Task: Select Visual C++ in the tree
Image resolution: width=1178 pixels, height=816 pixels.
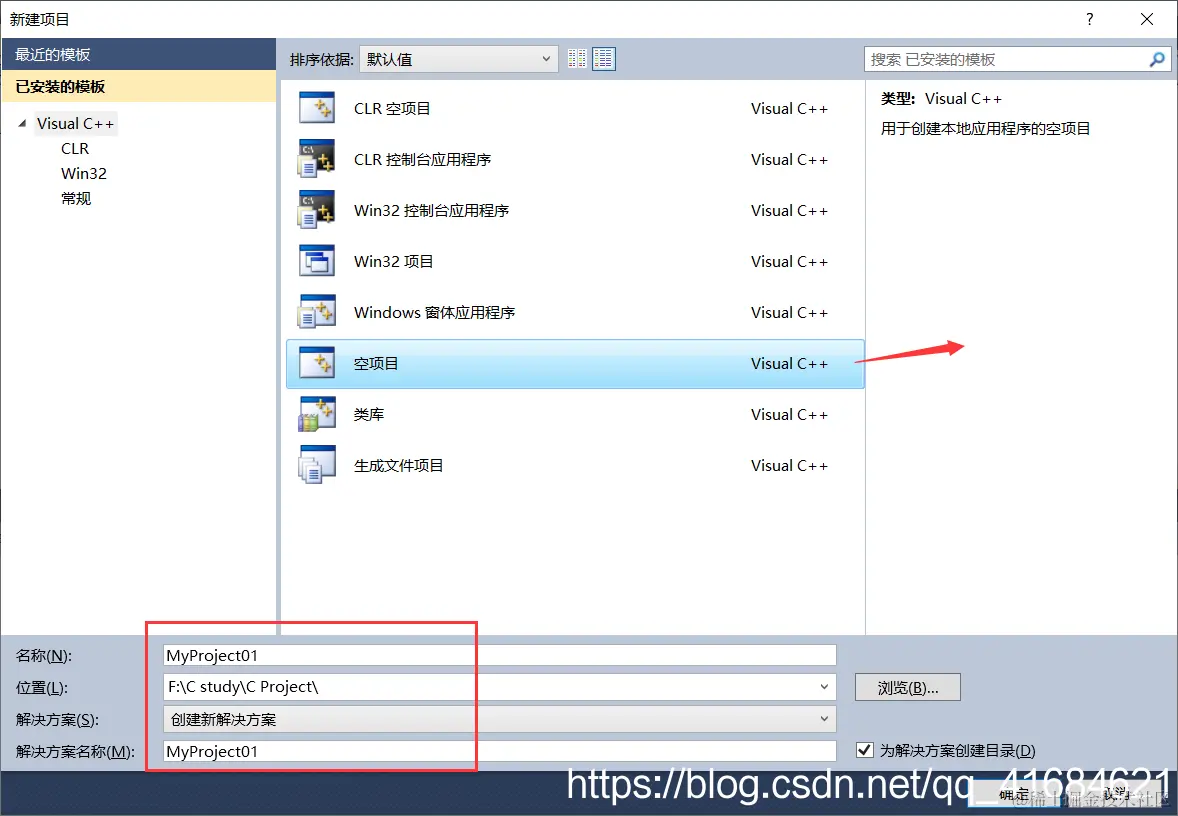Action: [x=75, y=123]
